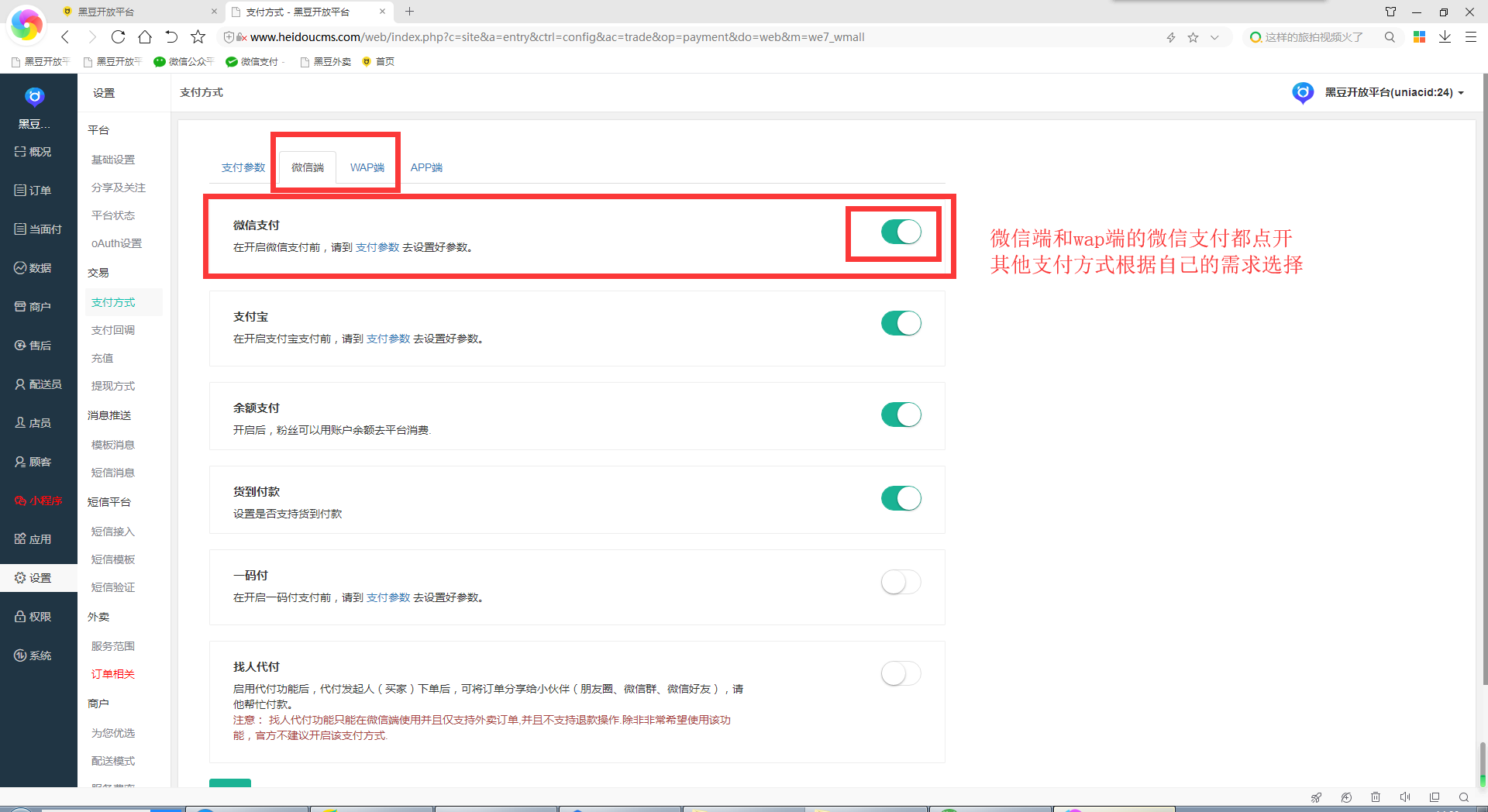Open 概况 overview in sidebar

pos(33,152)
